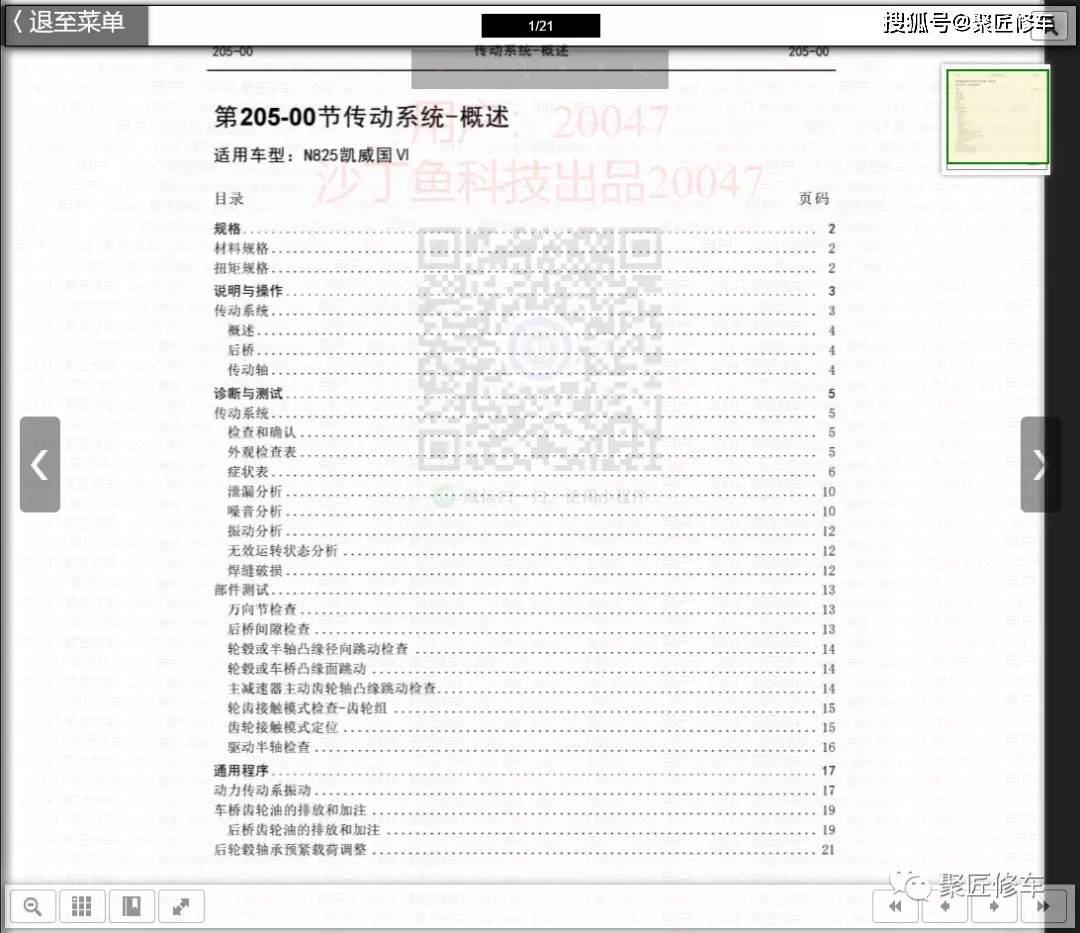1080x933 pixels.
Task: Open the 扭矩规格 contents entry
Action: click(524, 268)
